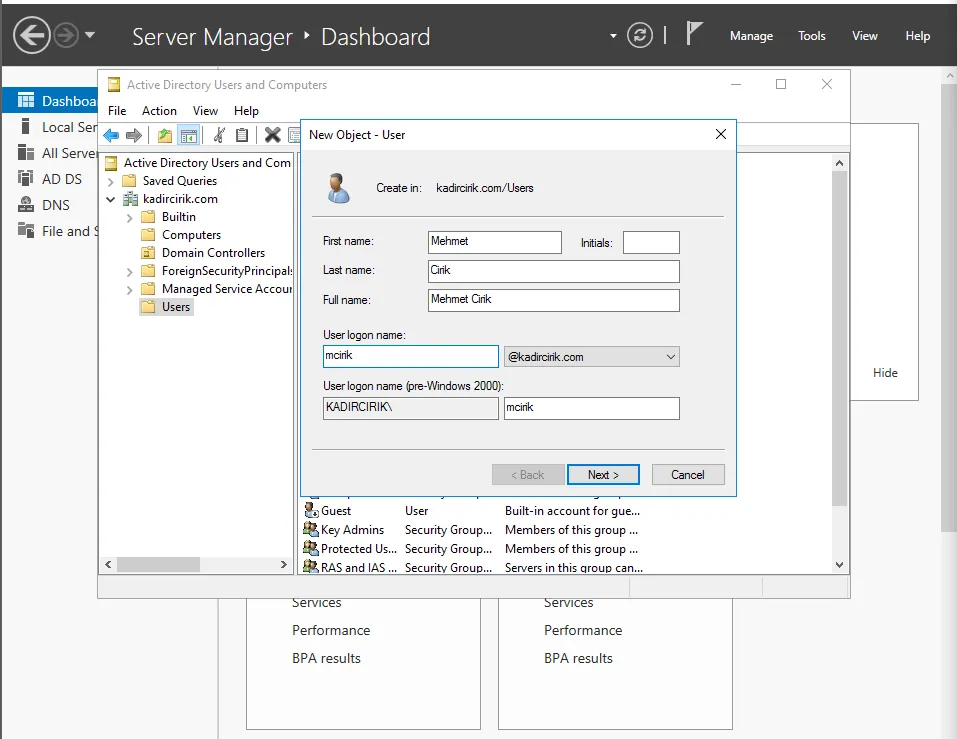Screen dimensions: 957x739
Task: Click the Up one level folder icon
Action: [165, 135]
